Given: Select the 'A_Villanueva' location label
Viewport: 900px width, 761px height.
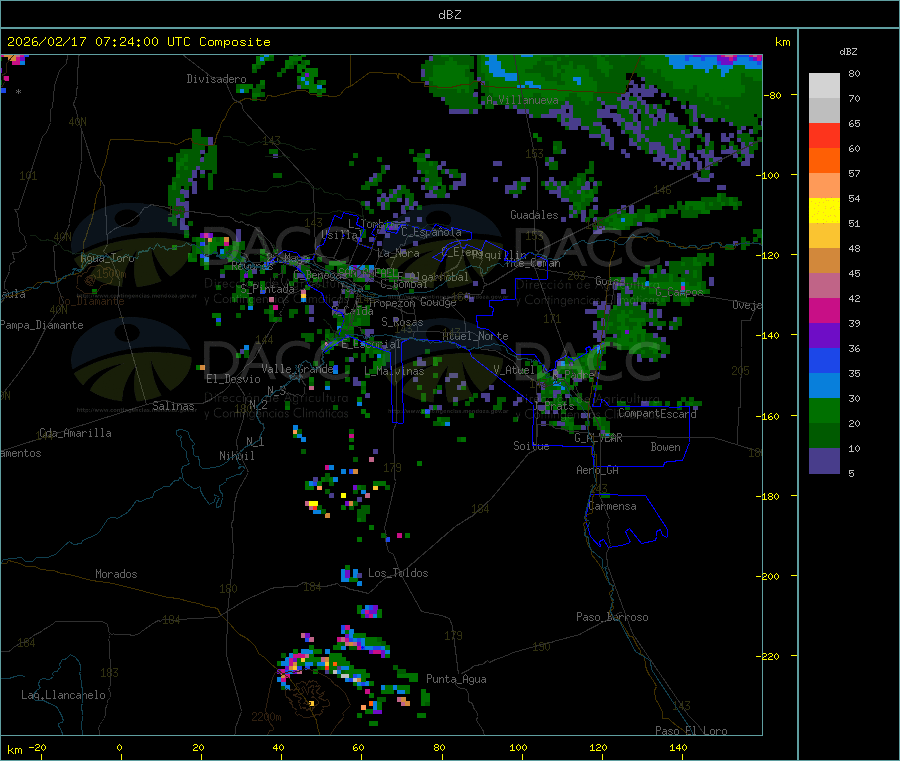Looking at the screenshot, I should point(522,100).
